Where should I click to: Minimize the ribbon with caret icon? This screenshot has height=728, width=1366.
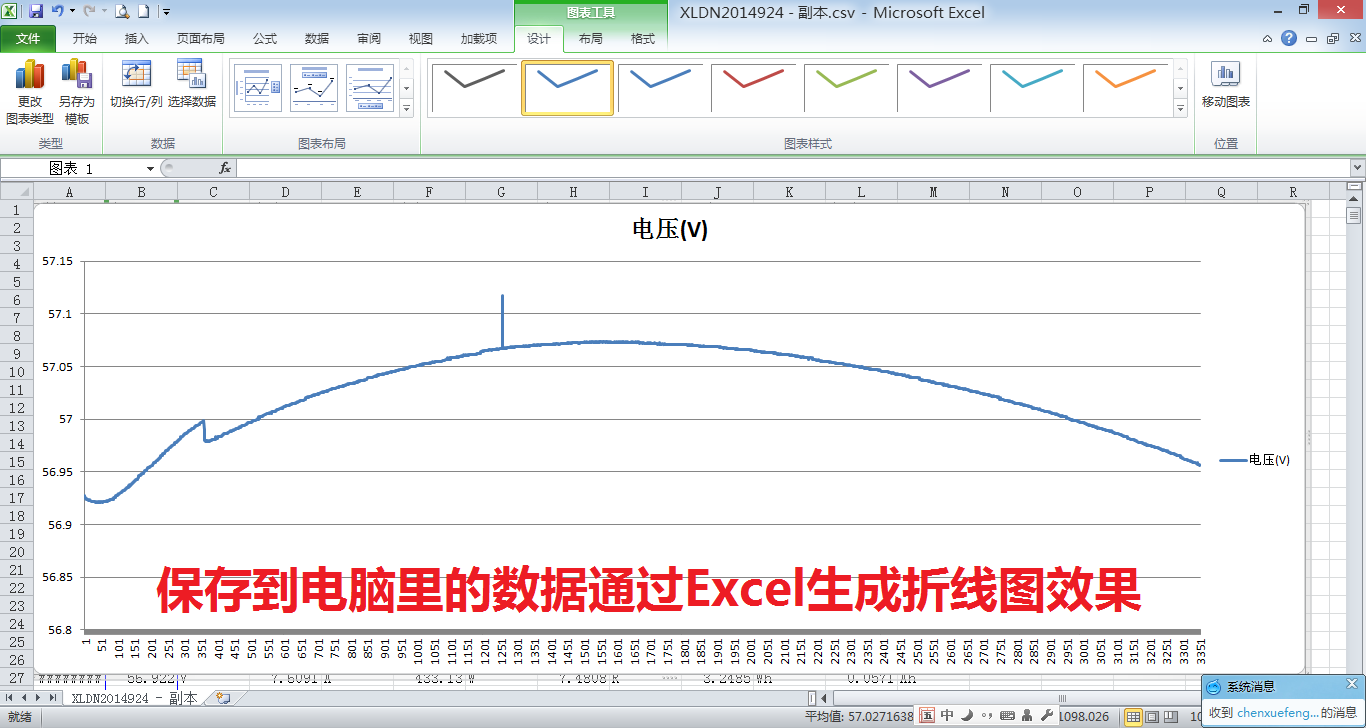point(1268,39)
